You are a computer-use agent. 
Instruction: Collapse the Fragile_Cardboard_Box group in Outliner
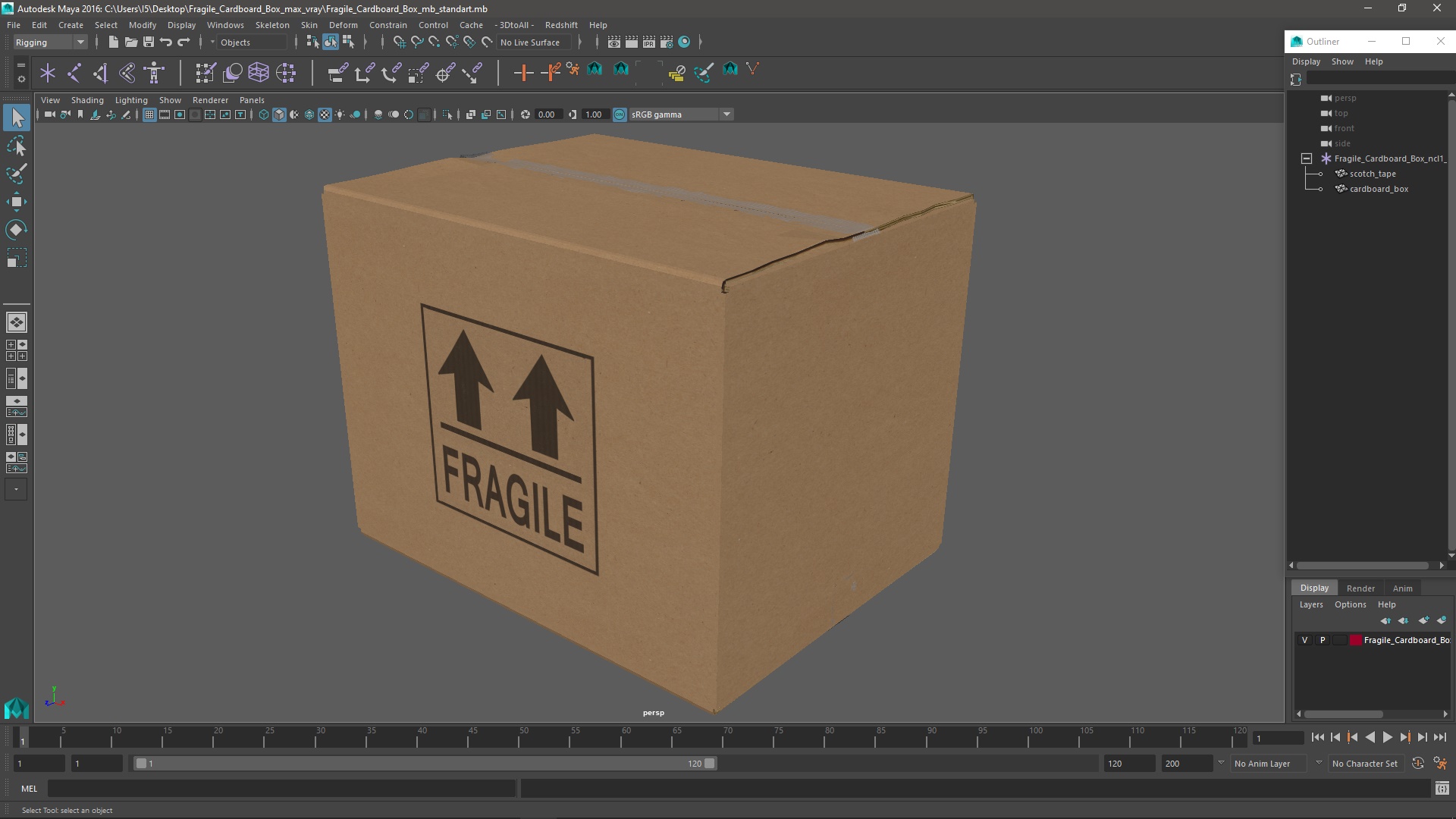[1307, 158]
